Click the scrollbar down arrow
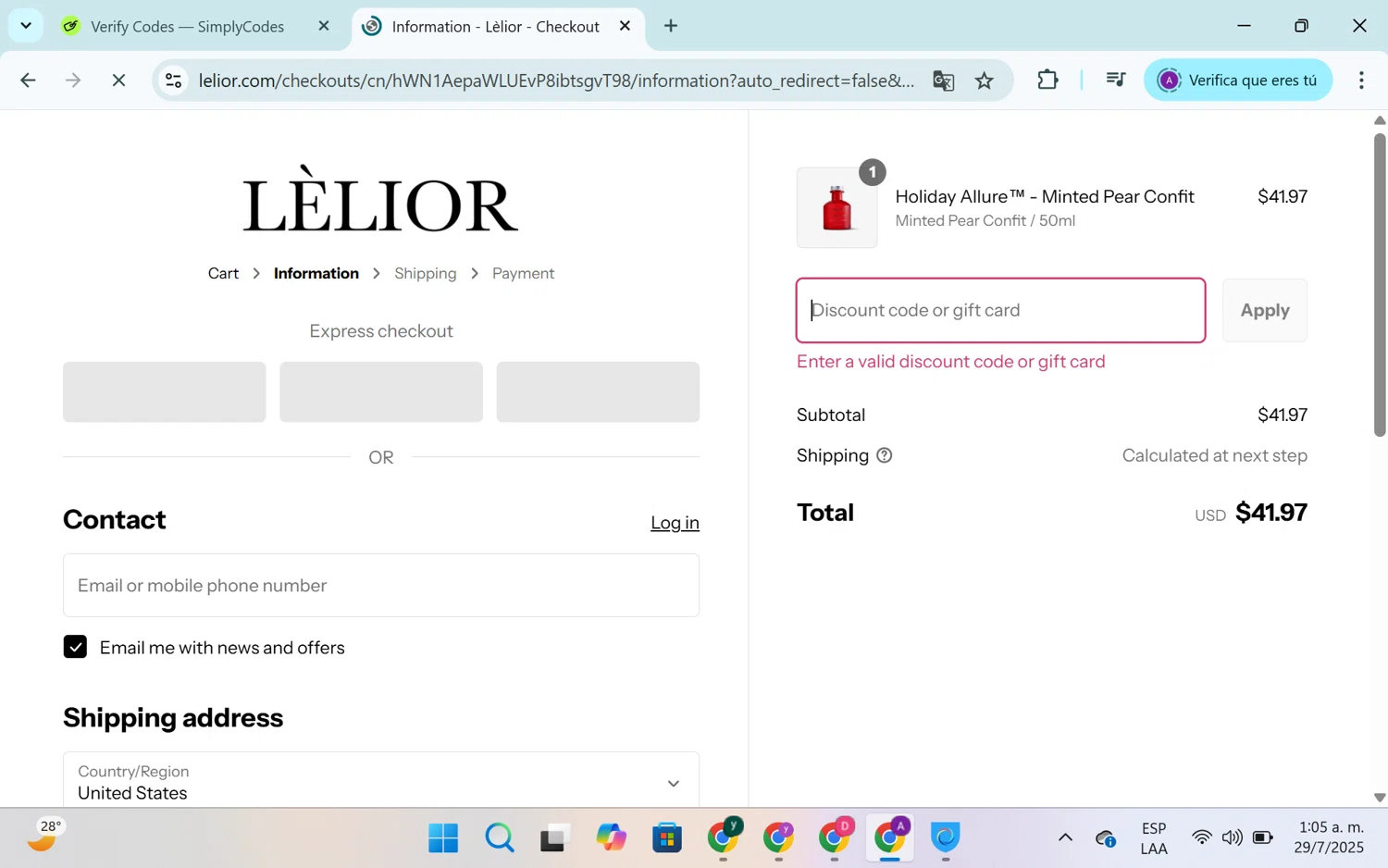This screenshot has width=1388, height=868. point(1380,797)
